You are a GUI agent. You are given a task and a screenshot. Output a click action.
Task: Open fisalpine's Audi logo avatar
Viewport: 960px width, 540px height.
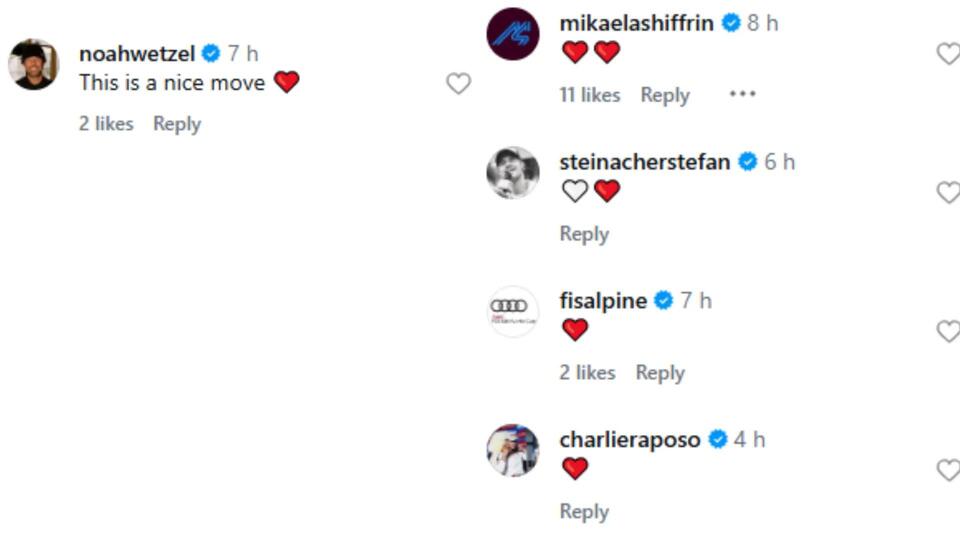click(x=513, y=311)
